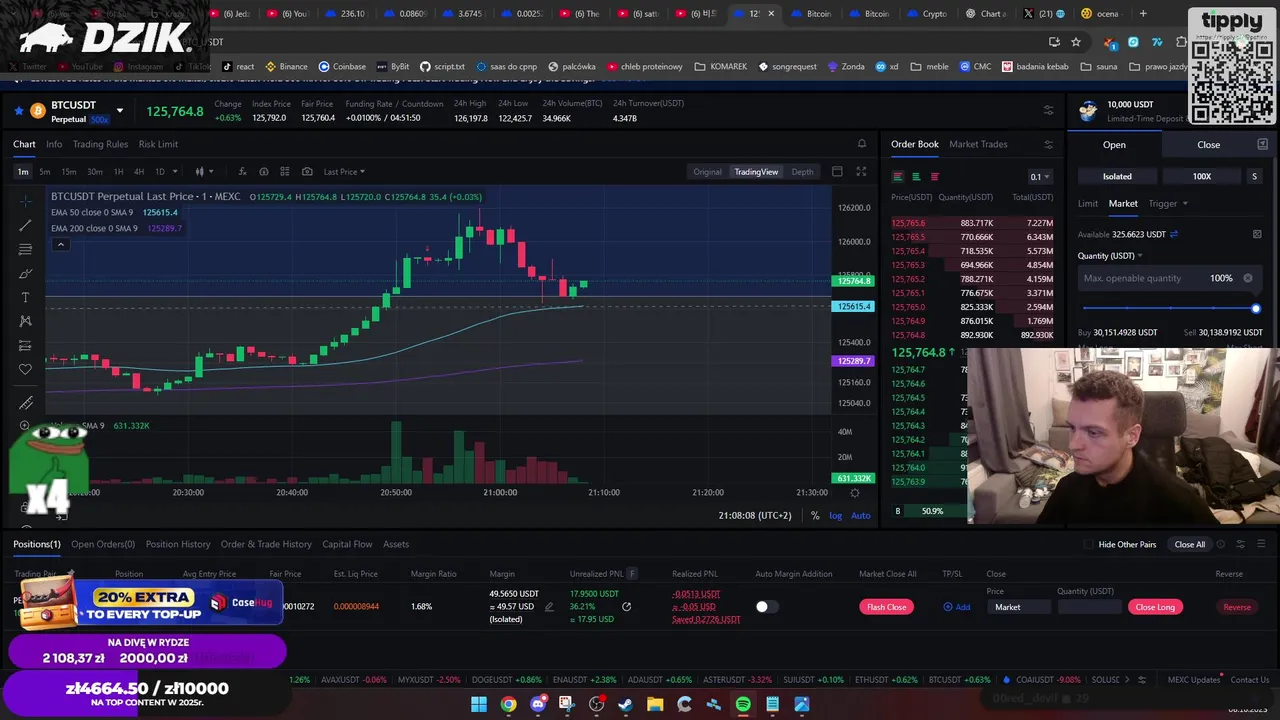The height and width of the screenshot is (720, 1280).
Task: Select the text annotation tool
Action: coord(25,298)
